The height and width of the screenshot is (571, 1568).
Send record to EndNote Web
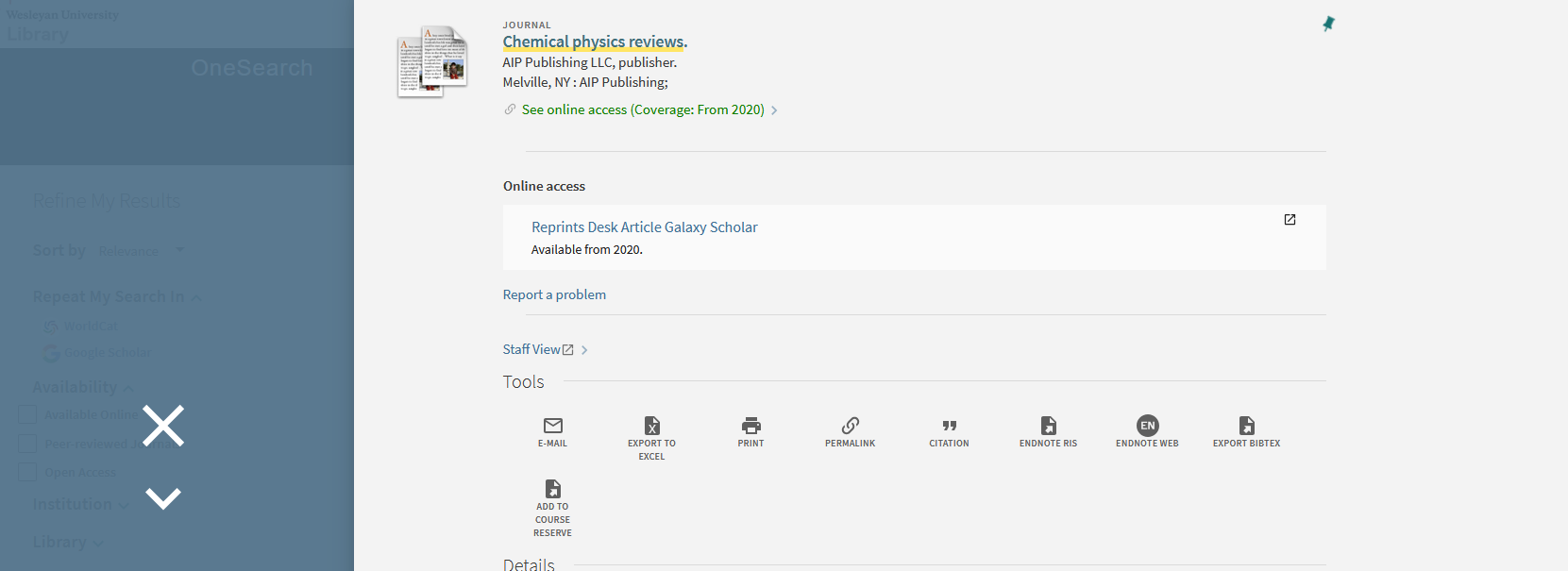[1147, 427]
